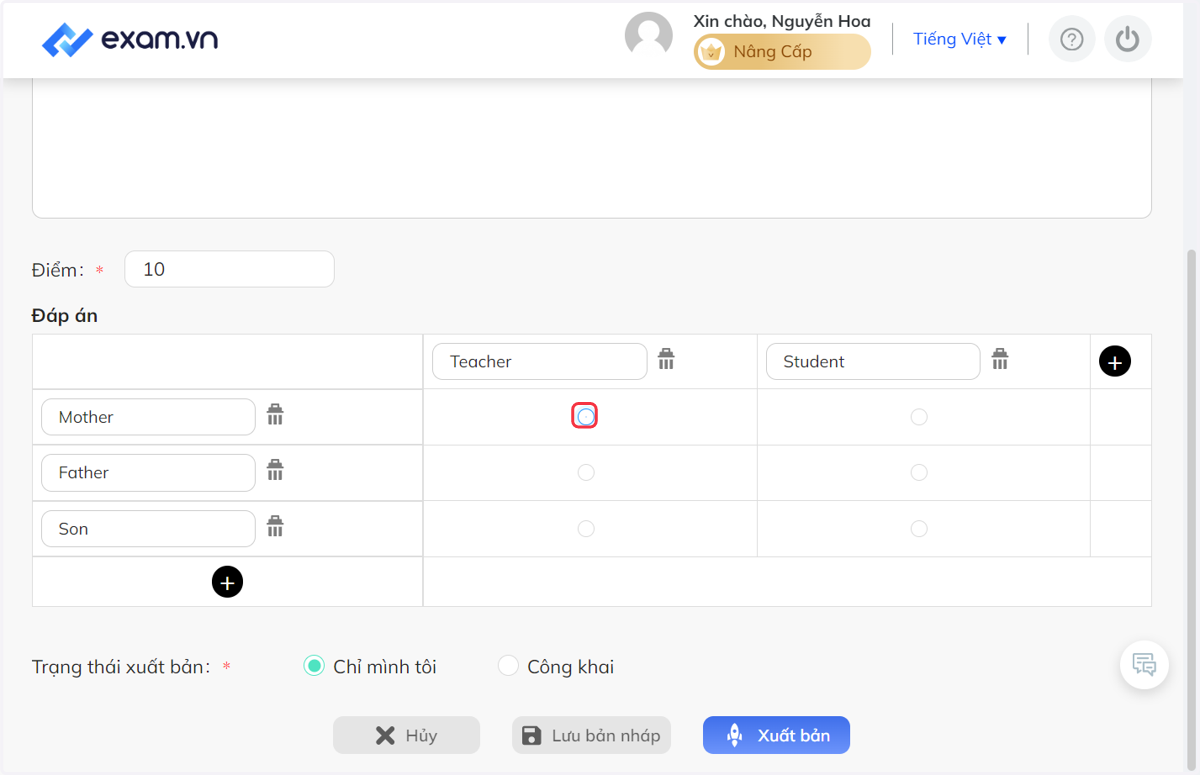The image size is (1200, 775).
Task: Delete the Teacher column with trash icon
Action: [x=666, y=359]
